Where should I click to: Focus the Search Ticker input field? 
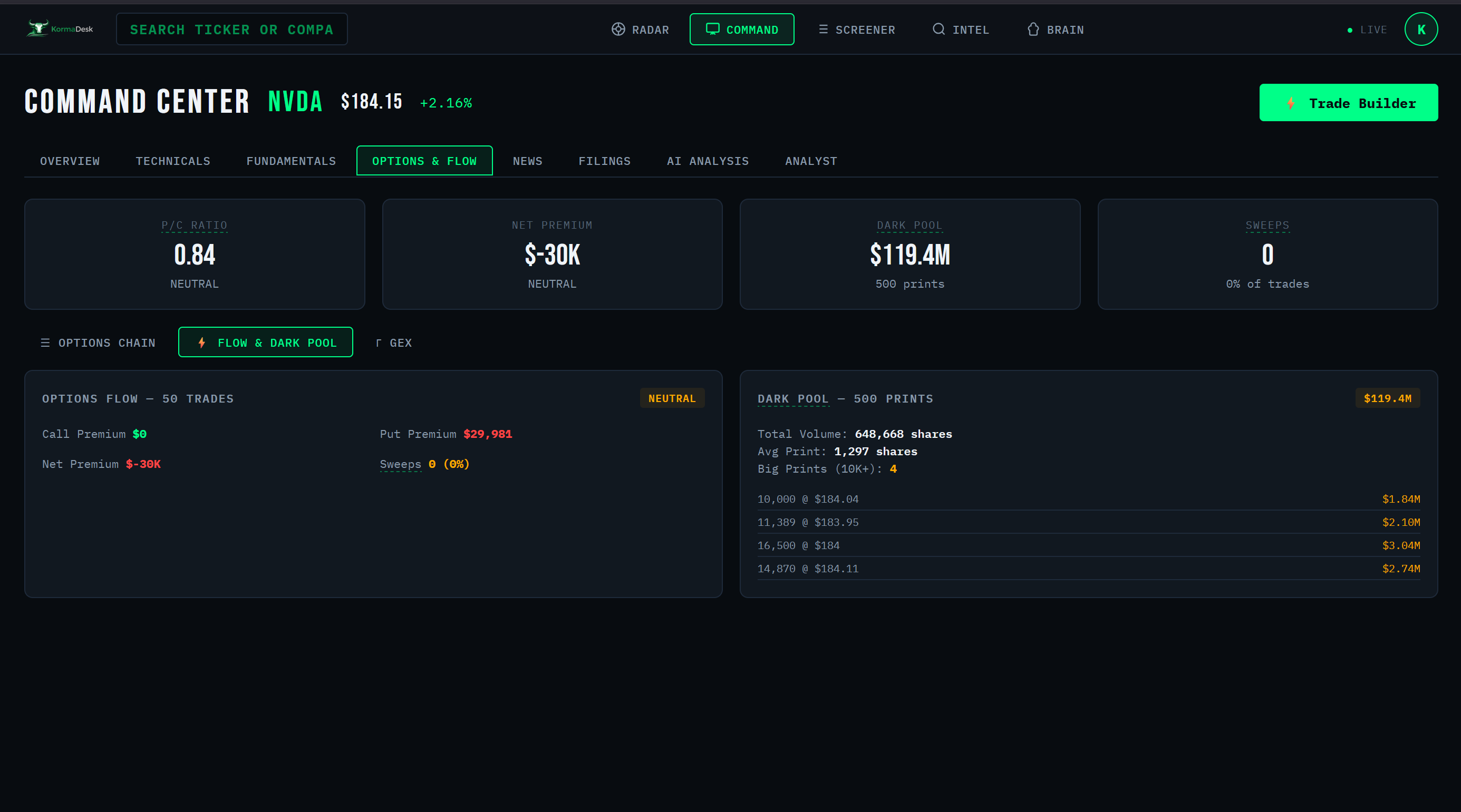click(231, 30)
